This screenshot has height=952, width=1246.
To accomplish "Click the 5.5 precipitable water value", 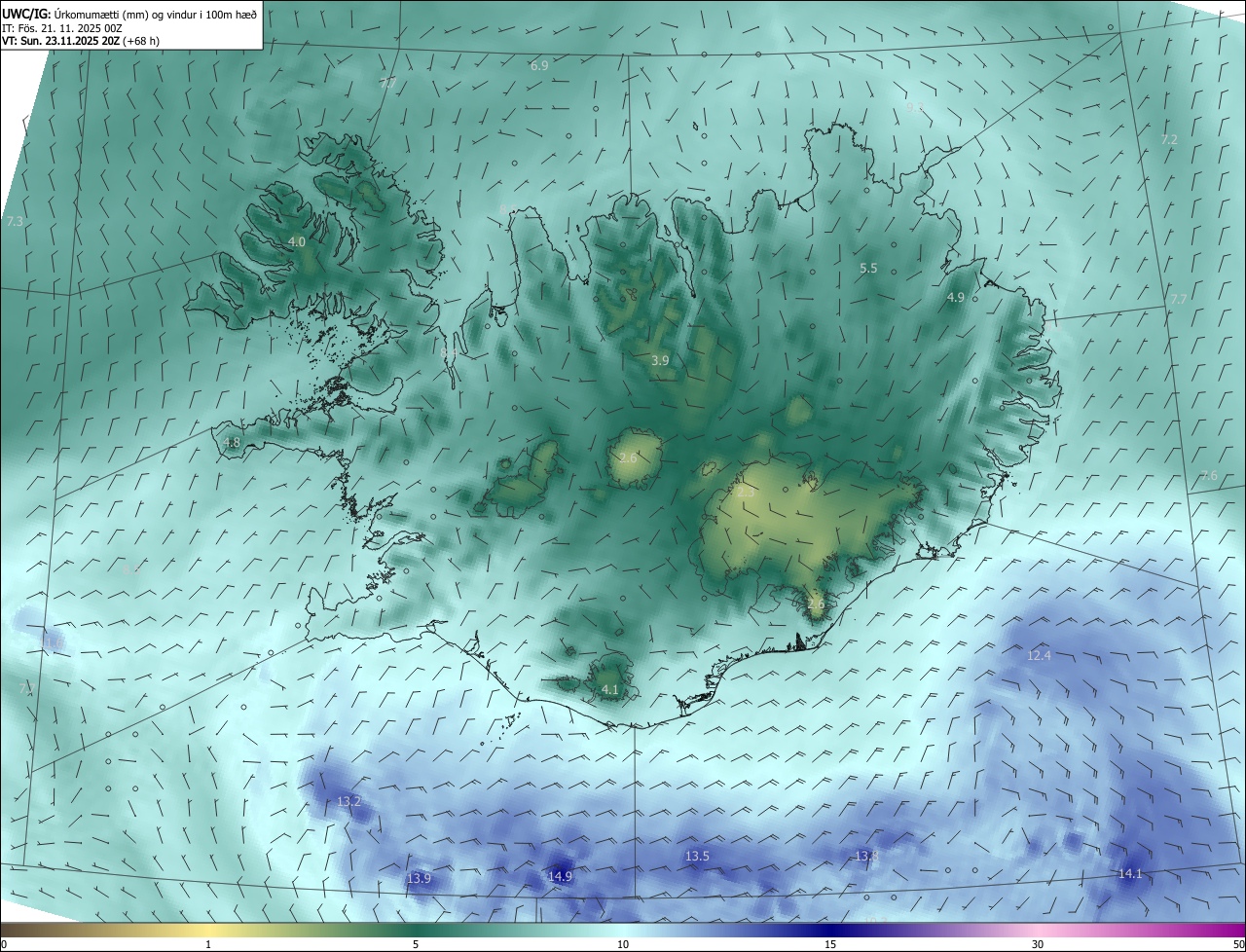I will point(868,268).
